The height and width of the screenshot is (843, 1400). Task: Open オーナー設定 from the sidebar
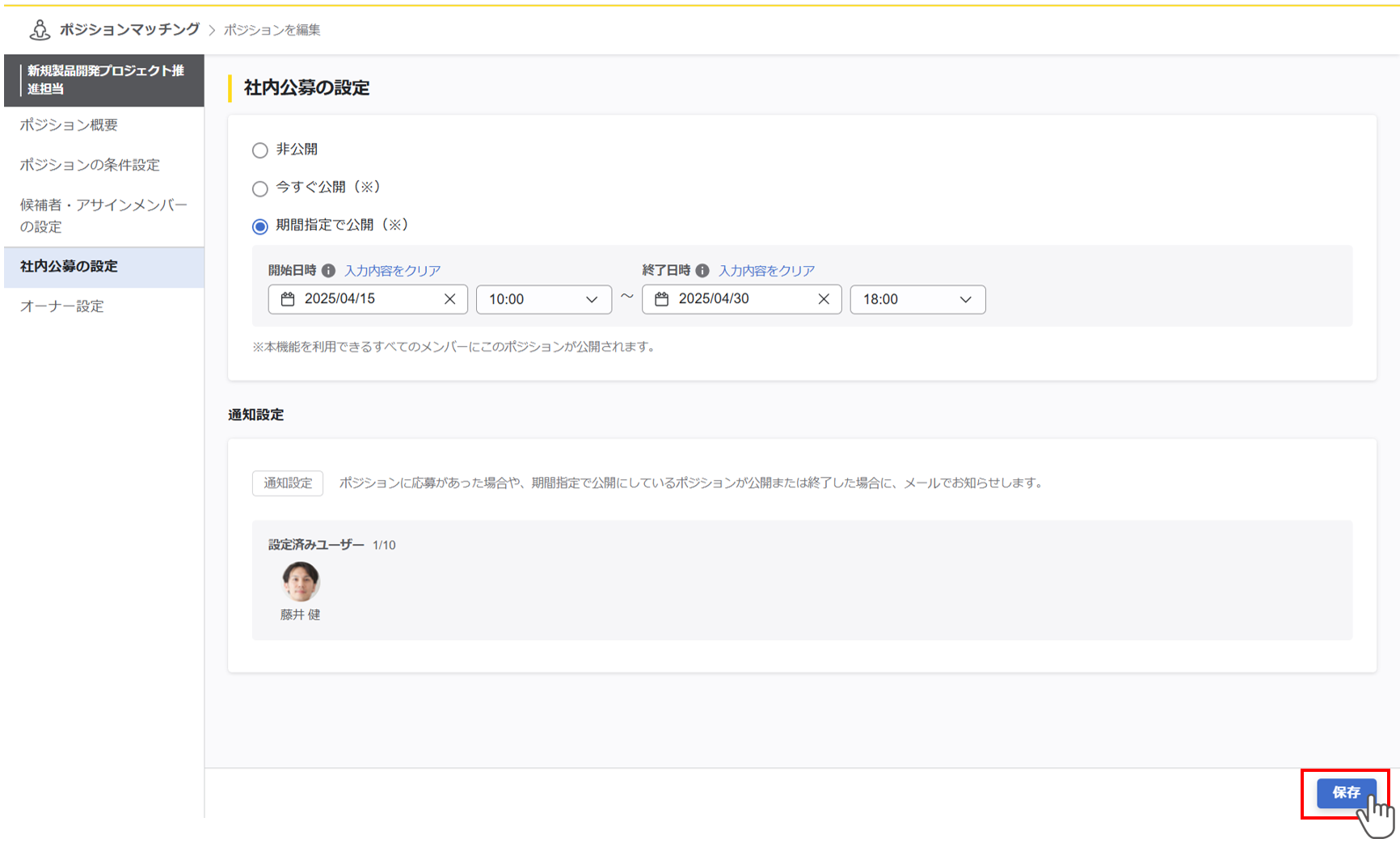(61, 306)
